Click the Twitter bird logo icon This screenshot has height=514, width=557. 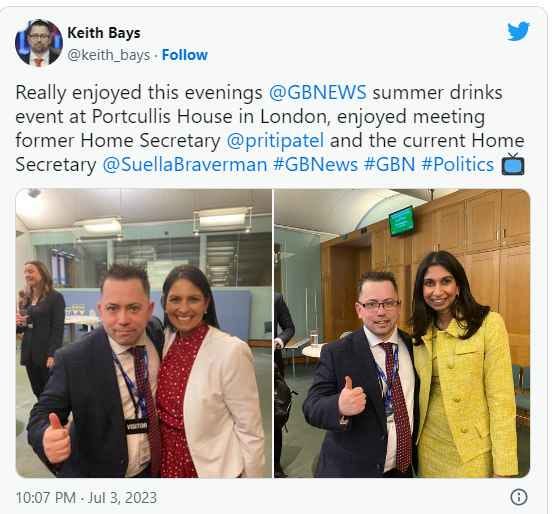tap(518, 31)
